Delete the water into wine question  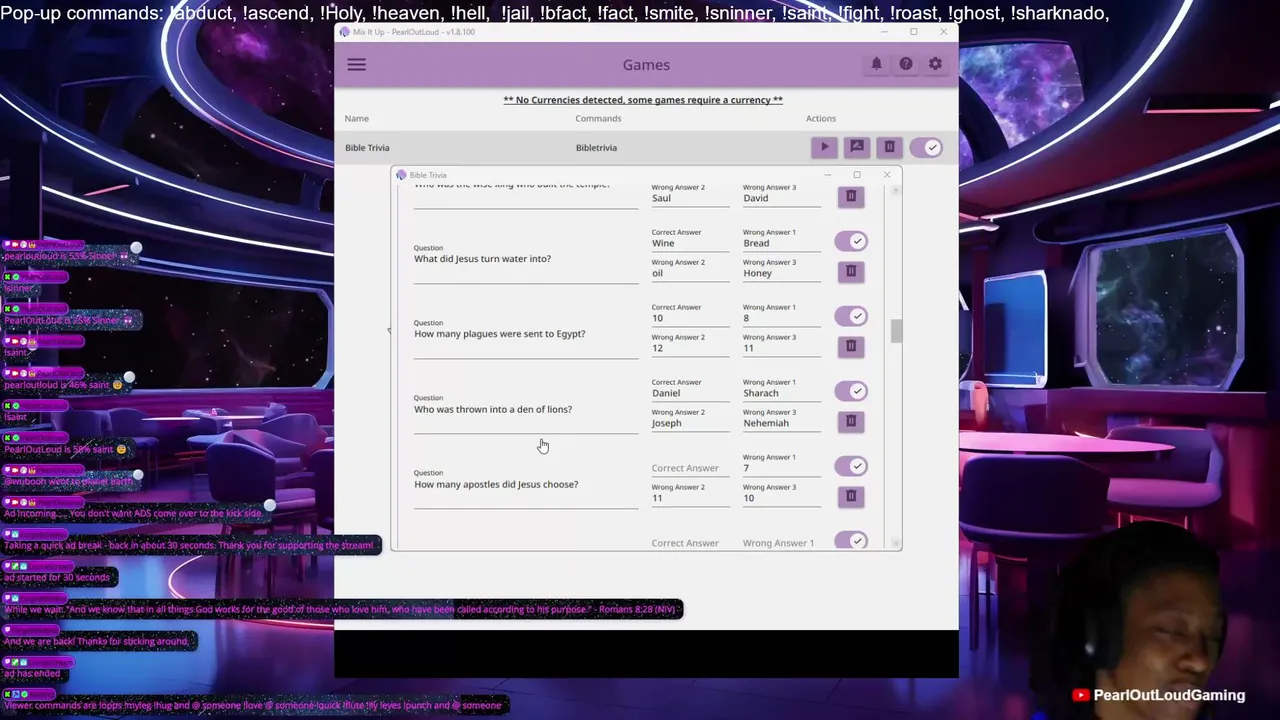coord(851,271)
